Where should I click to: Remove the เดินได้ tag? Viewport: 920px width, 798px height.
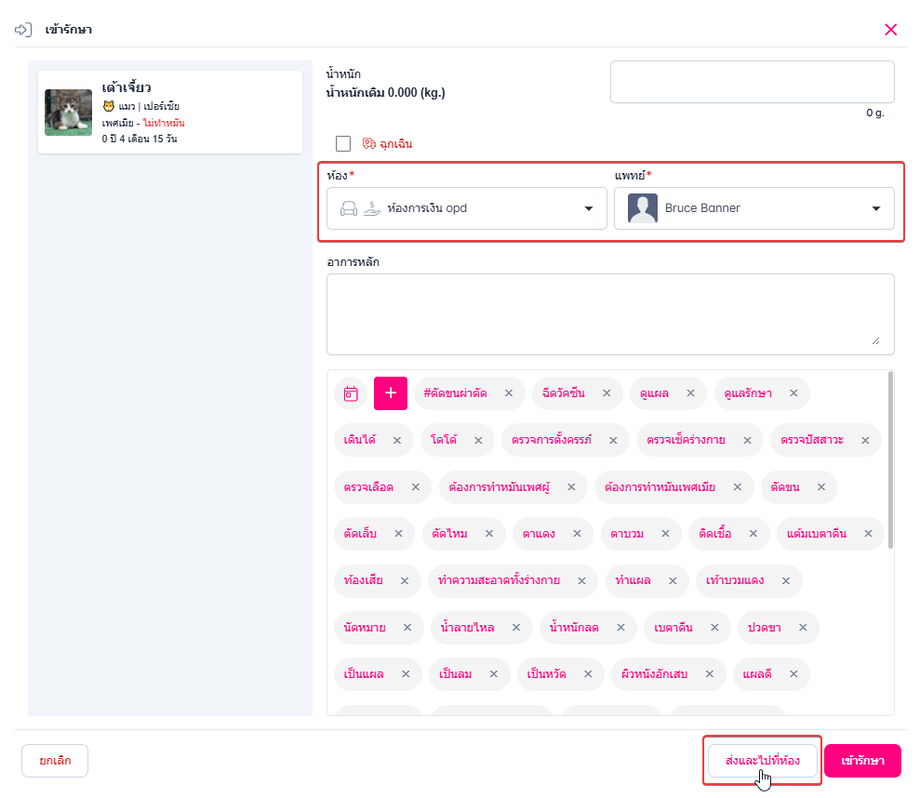pyautogui.click(x=397, y=440)
